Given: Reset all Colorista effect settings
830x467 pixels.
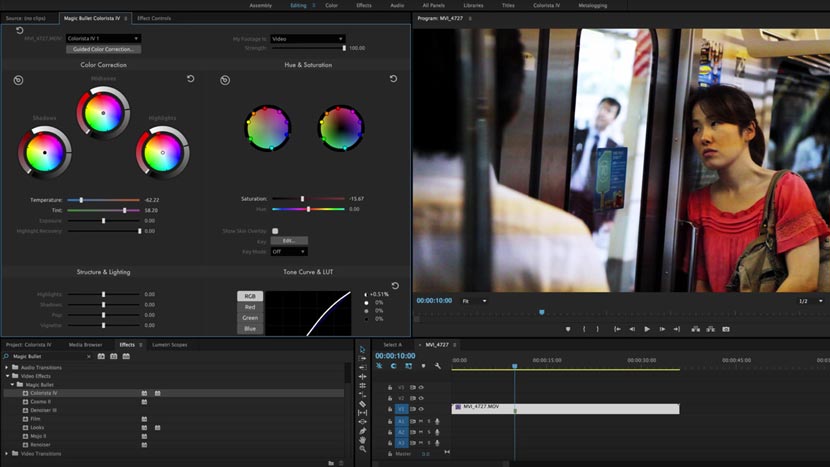Looking at the screenshot, I should click(x=20, y=31).
